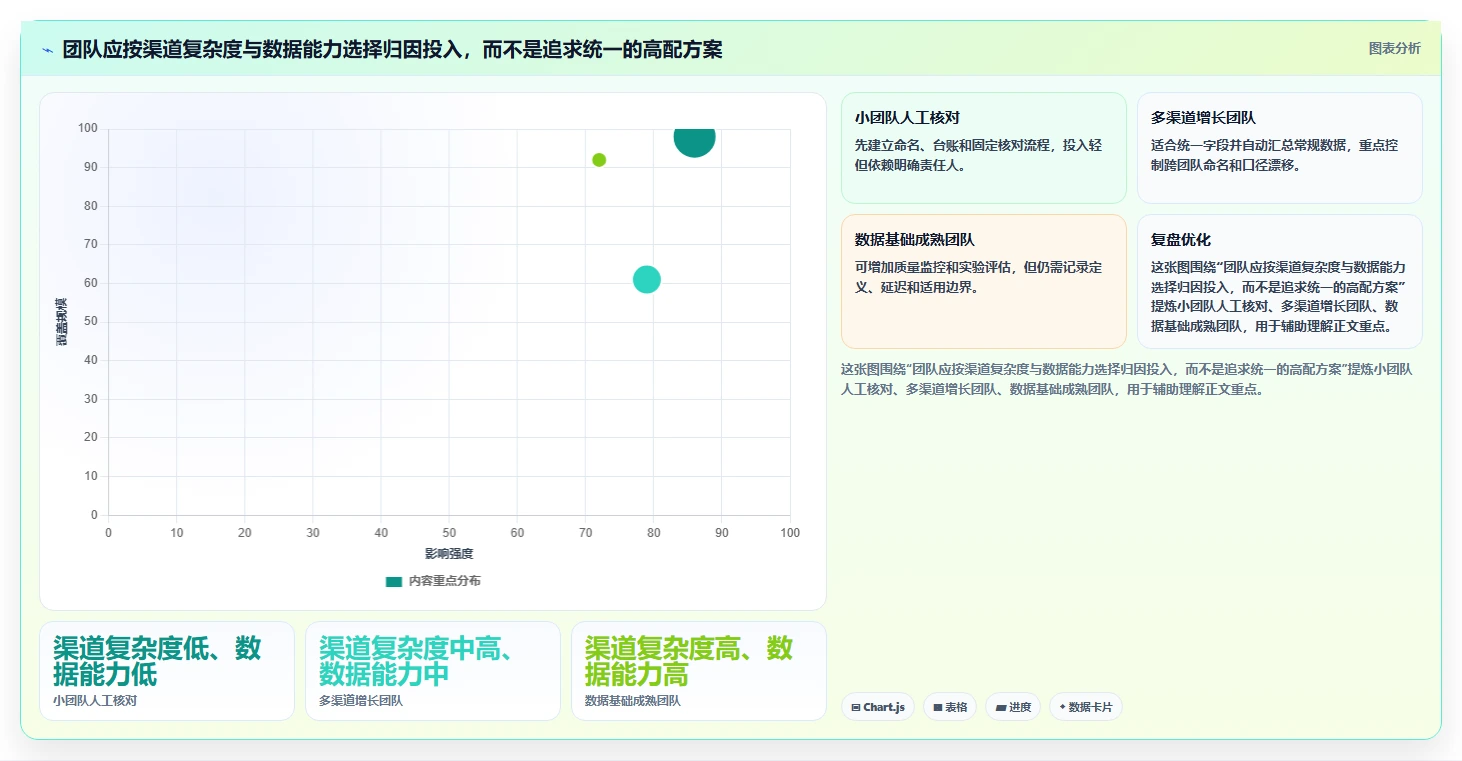
Task: Open the 复盘优化 card
Action: click(1280, 281)
